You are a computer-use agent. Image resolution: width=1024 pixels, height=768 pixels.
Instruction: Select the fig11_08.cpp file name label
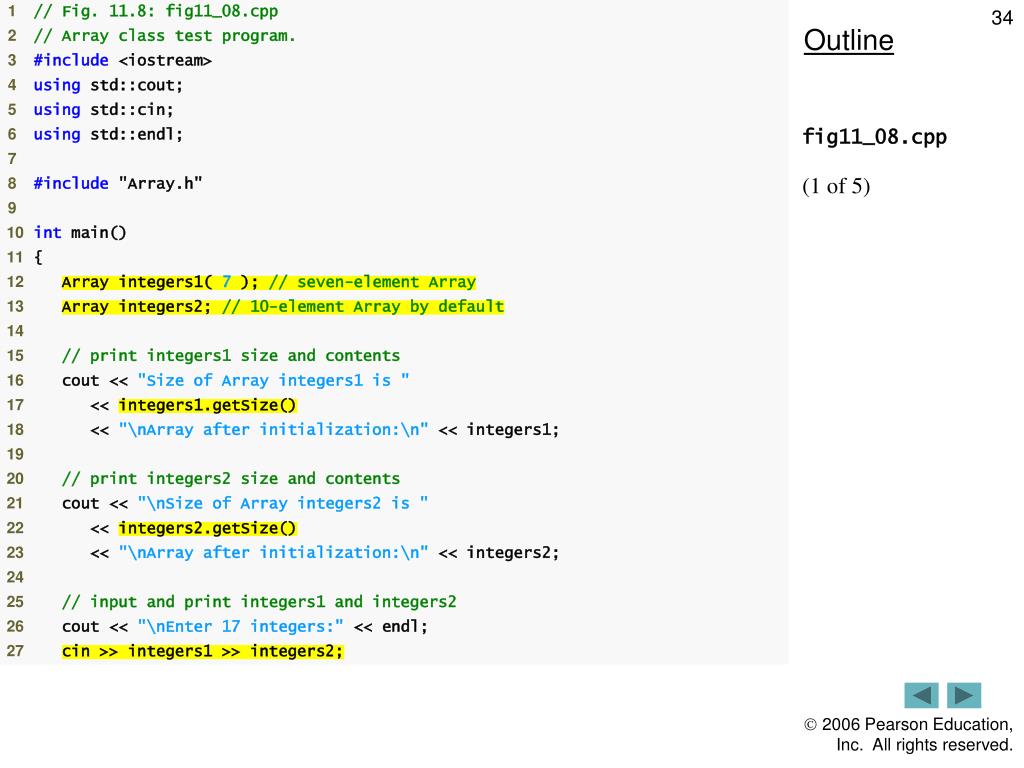pyautogui.click(x=874, y=137)
